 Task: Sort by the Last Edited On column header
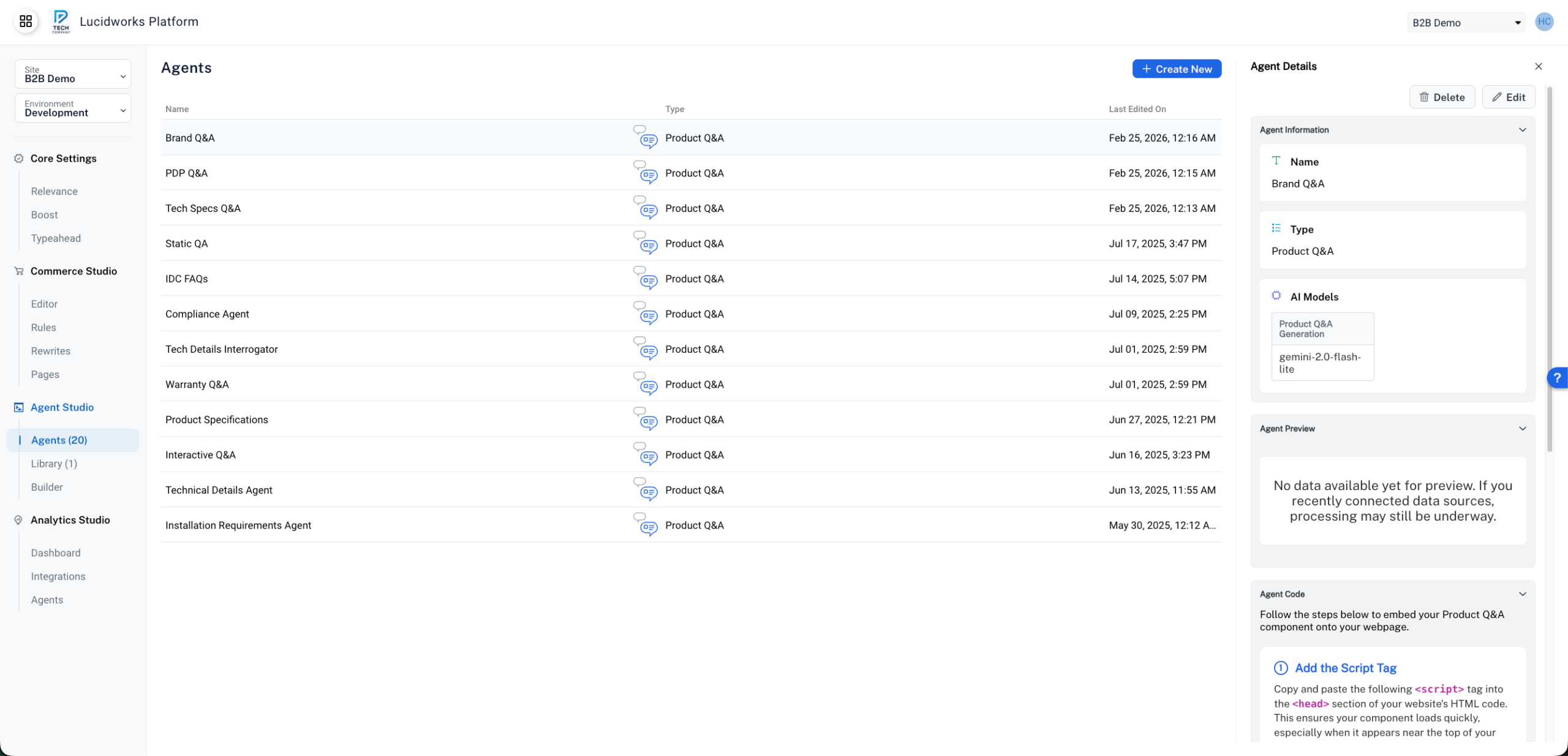1137,109
